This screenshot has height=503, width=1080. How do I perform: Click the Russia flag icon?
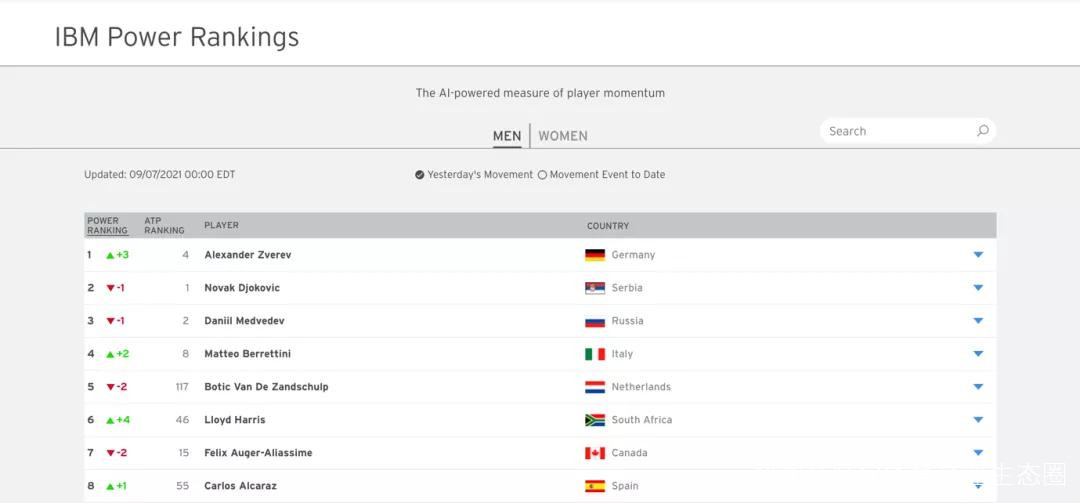[x=595, y=321]
